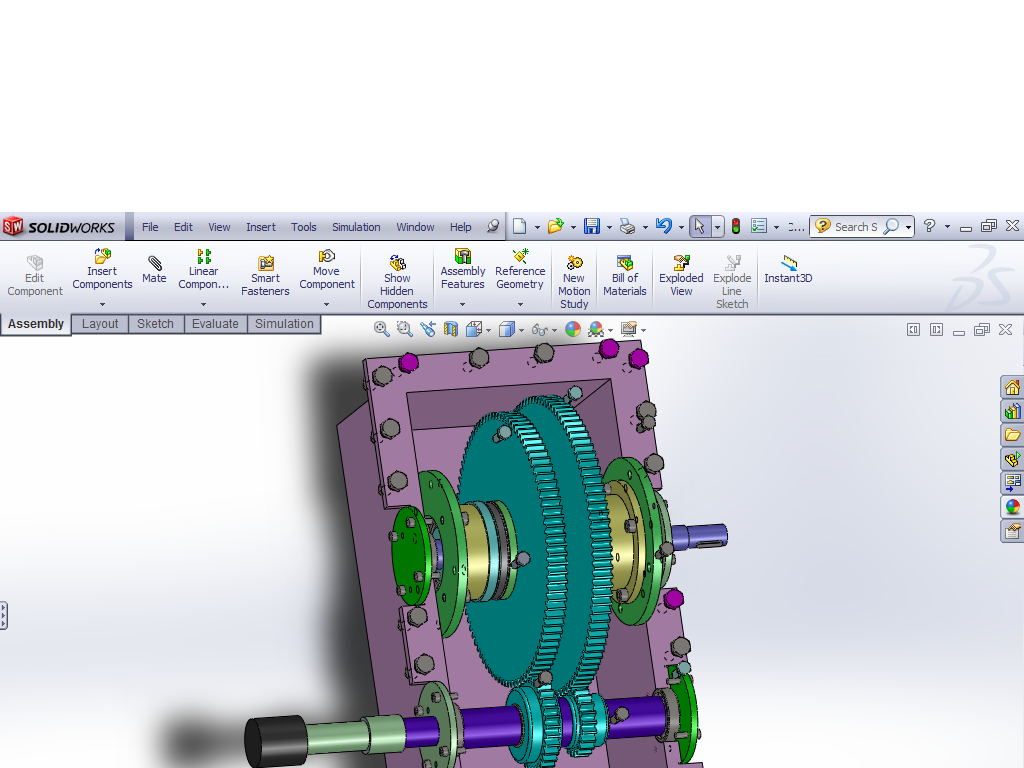
Task: Toggle the Section View icon
Action: pos(451,329)
